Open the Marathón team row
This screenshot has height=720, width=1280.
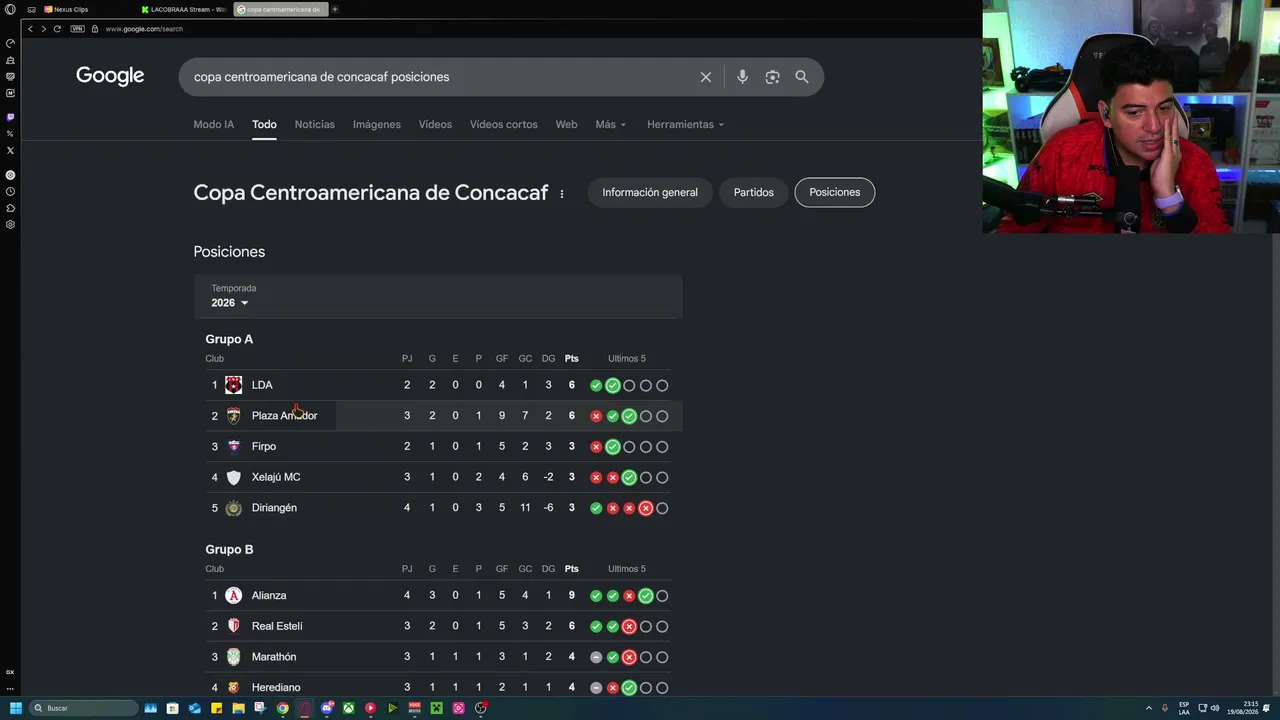click(x=438, y=657)
